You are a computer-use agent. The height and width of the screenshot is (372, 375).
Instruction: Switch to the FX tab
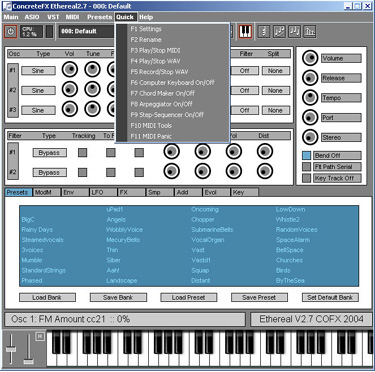click(x=132, y=192)
